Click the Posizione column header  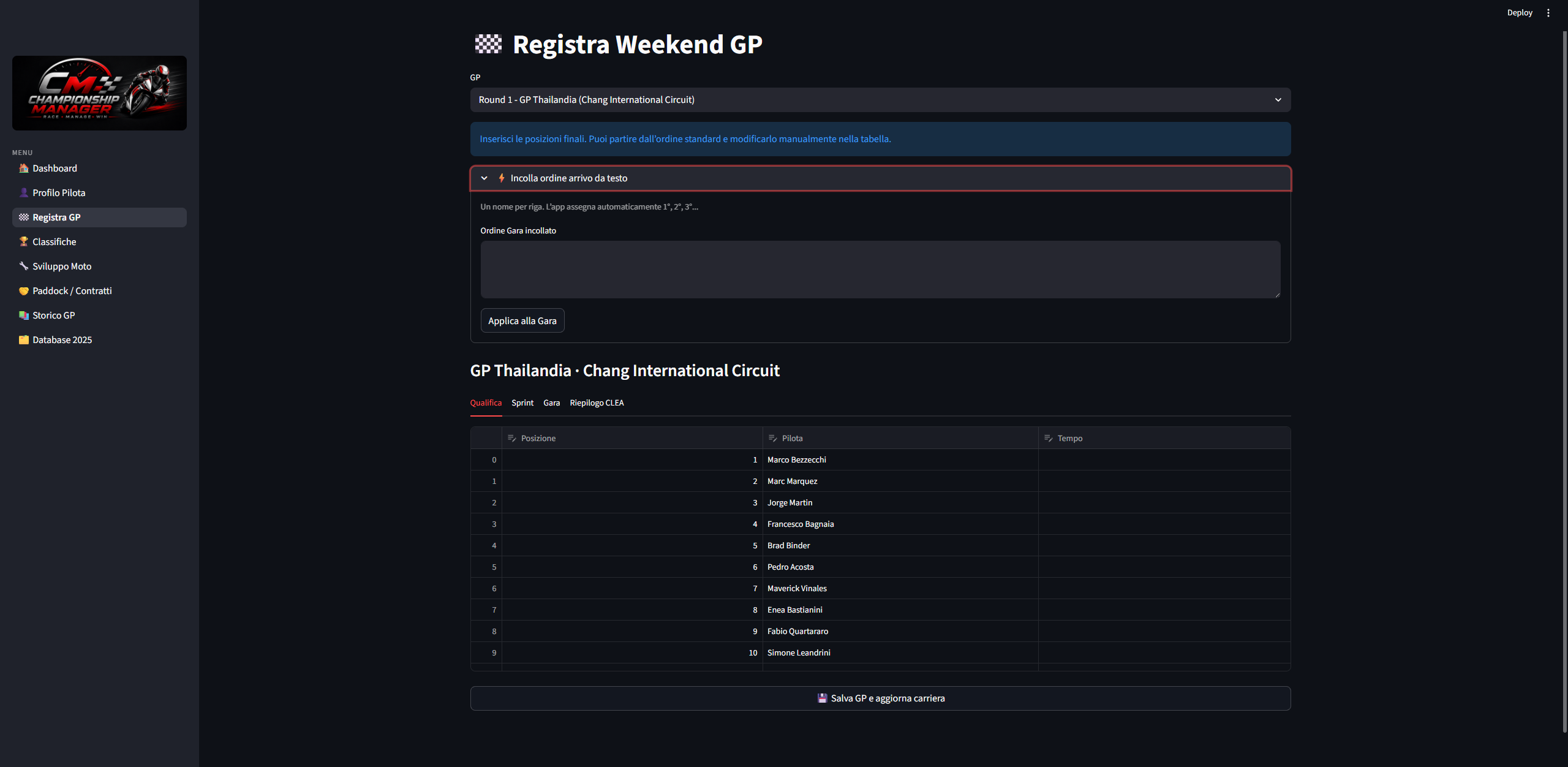(632, 438)
